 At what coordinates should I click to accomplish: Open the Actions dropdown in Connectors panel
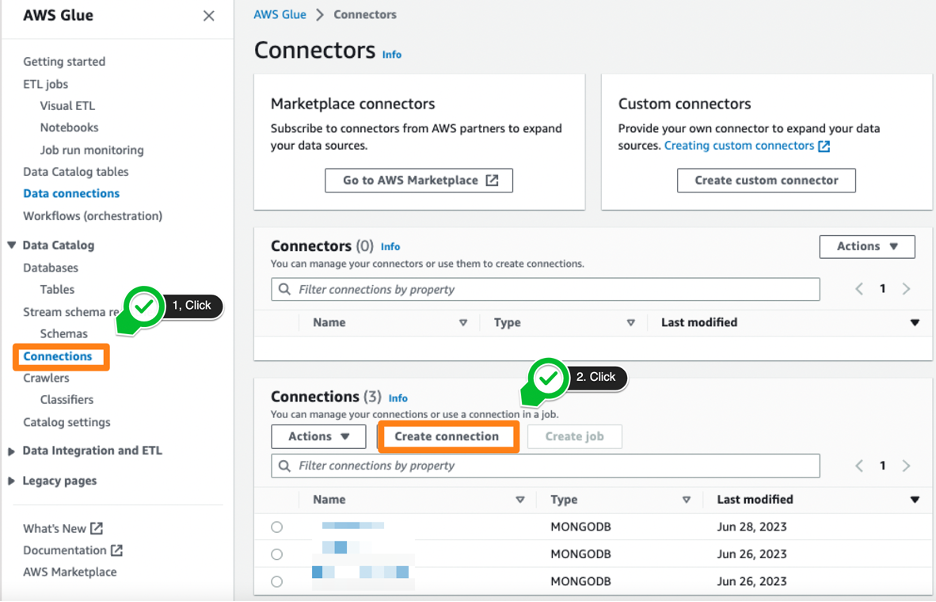pyautogui.click(x=867, y=247)
